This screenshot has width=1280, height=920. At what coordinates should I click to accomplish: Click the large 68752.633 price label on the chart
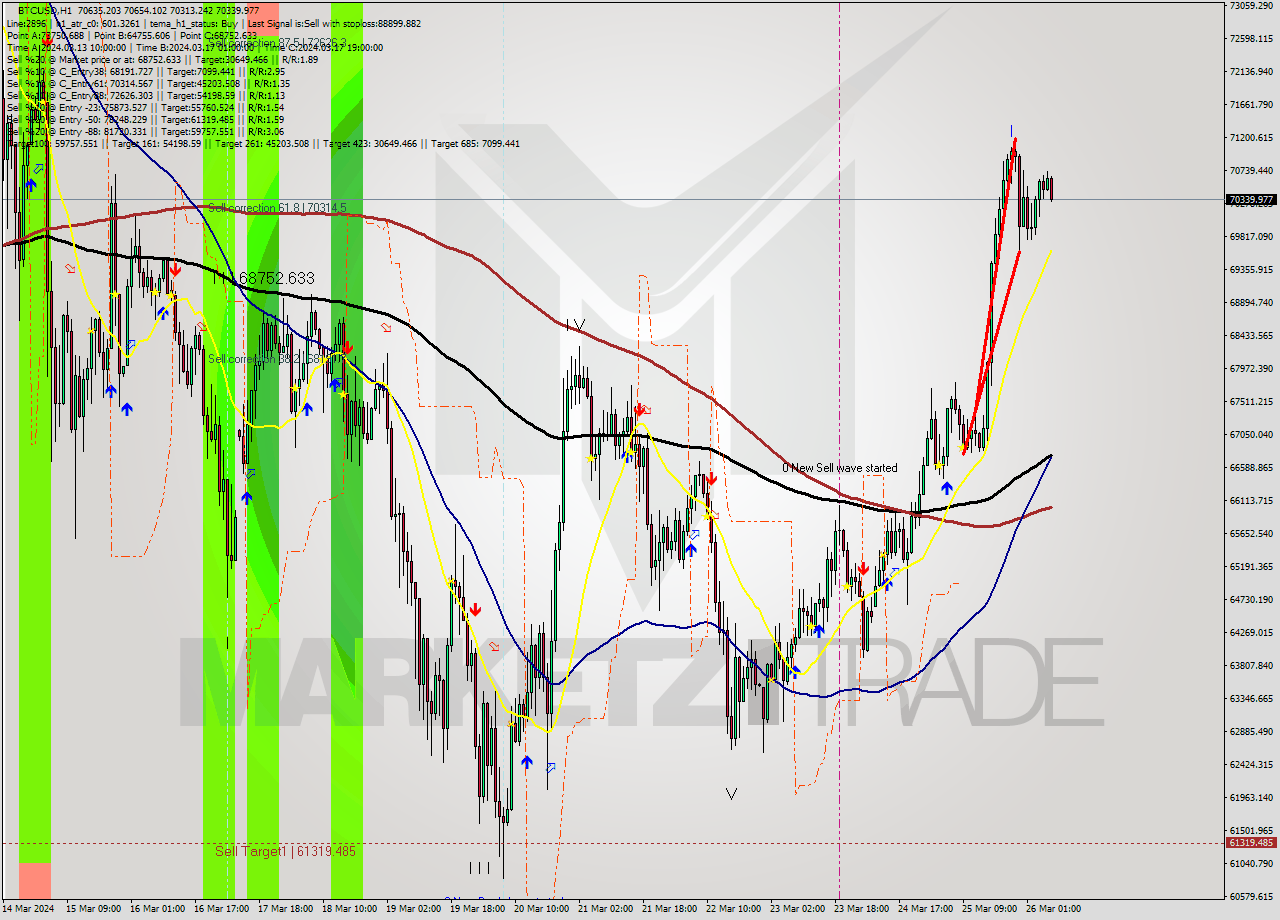(276, 278)
